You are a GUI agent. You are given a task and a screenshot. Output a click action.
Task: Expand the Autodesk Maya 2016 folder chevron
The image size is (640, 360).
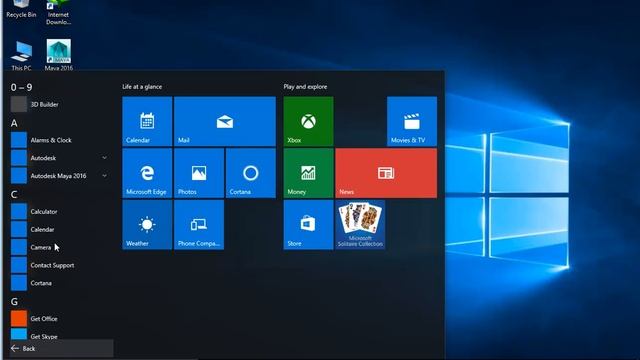point(104,176)
